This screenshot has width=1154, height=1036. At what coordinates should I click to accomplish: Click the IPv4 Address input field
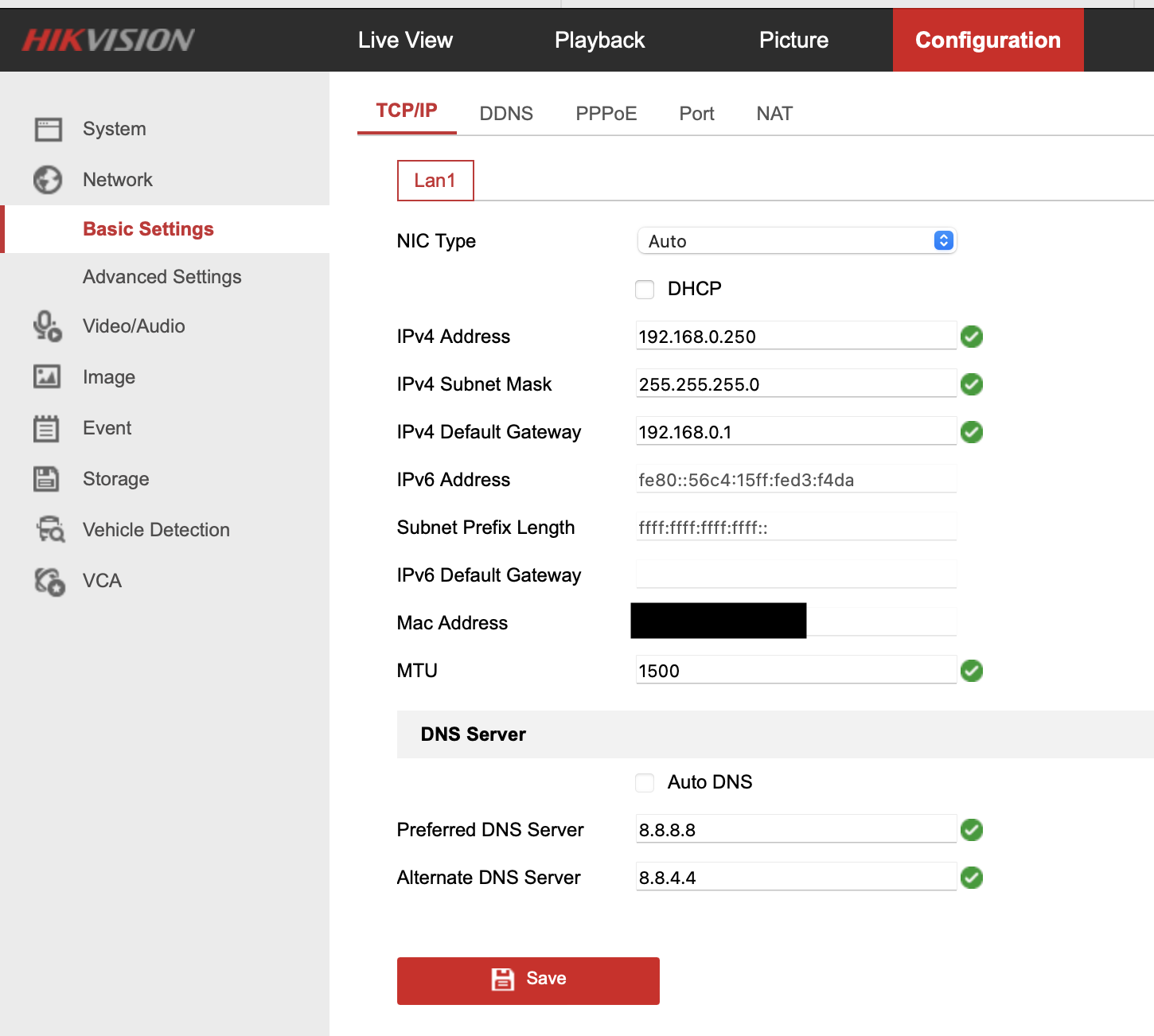point(796,337)
